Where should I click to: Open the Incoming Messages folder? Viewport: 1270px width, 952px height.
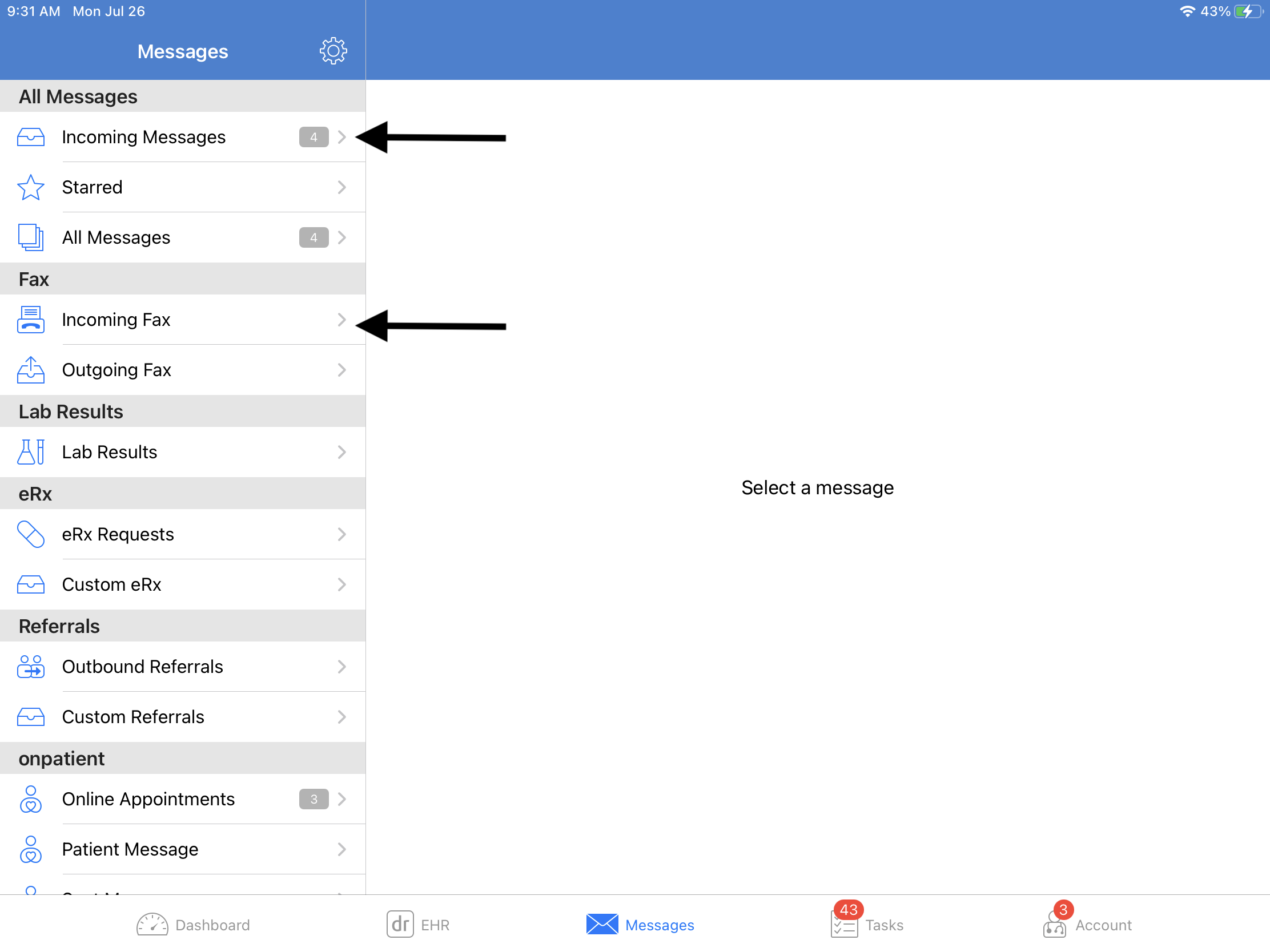[183, 137]
